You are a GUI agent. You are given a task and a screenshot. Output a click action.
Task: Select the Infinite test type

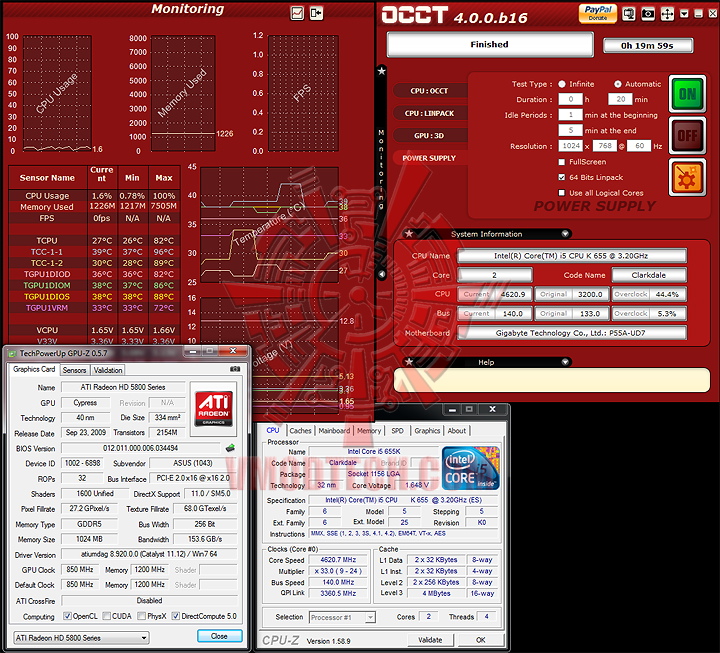point(562,84)
